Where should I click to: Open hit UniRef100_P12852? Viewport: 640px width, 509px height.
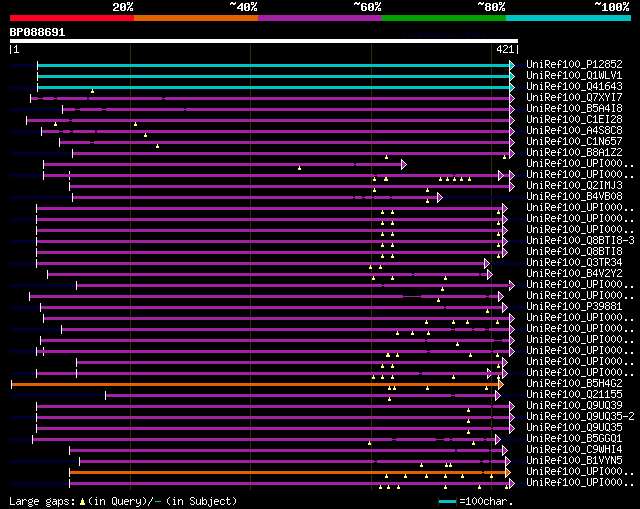click(x=574, y=64)
